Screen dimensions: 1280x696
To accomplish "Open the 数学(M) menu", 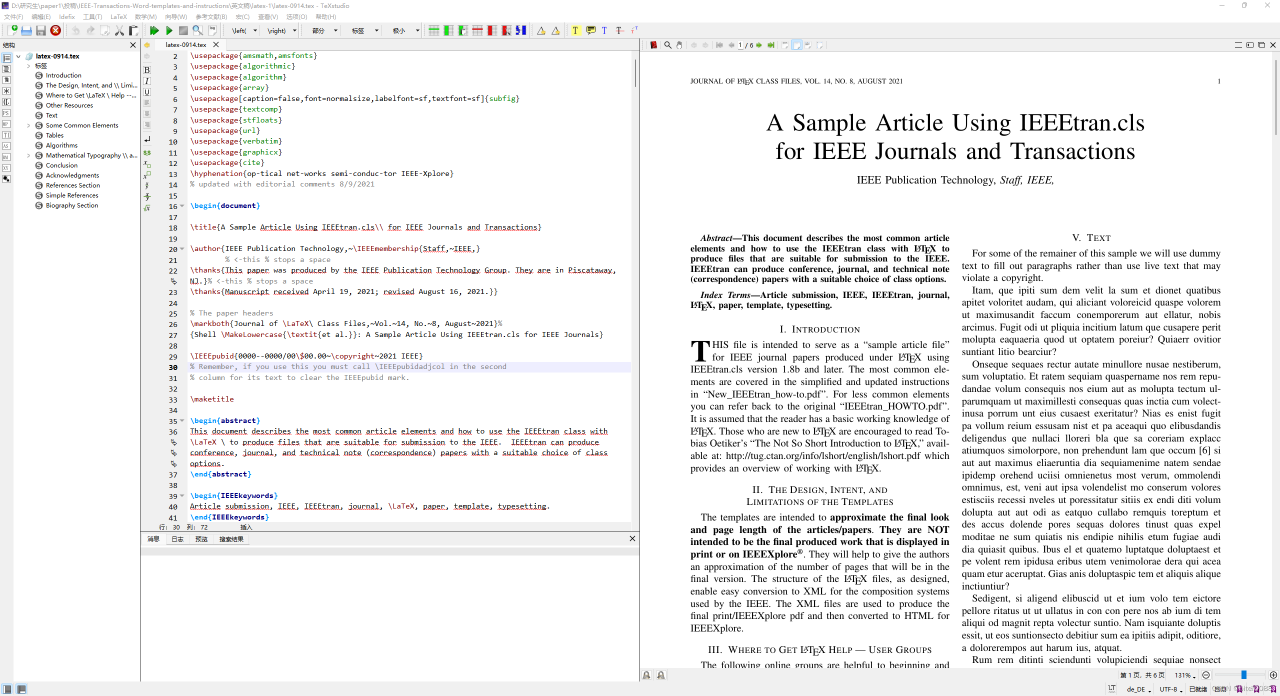I will click(146, 17).
